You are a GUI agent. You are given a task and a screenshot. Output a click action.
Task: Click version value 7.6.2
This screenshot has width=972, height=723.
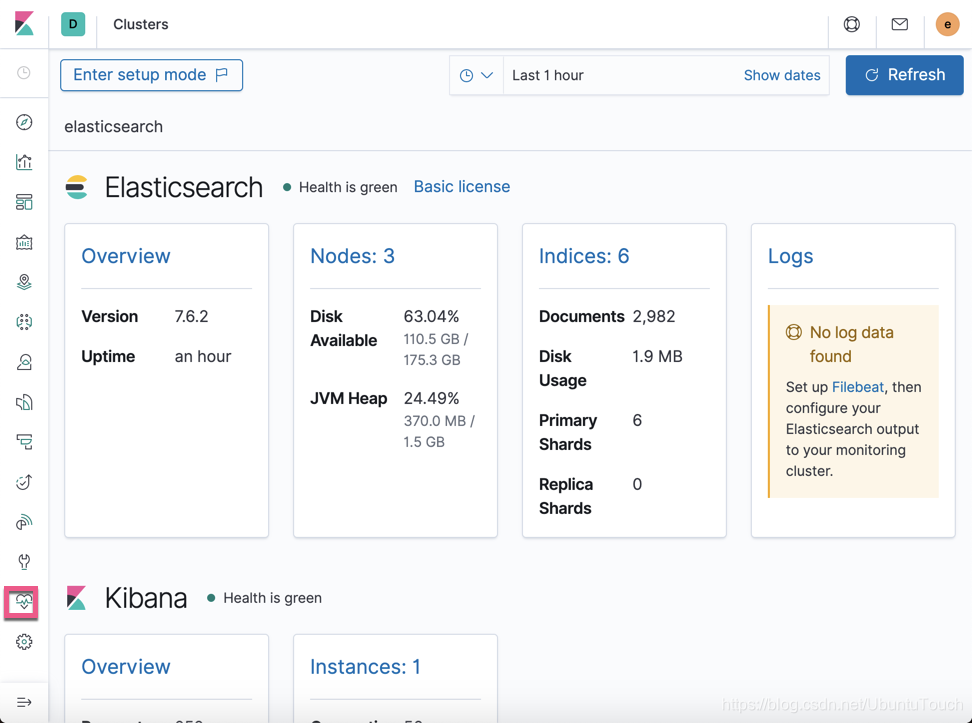click(x=191, y=316)
